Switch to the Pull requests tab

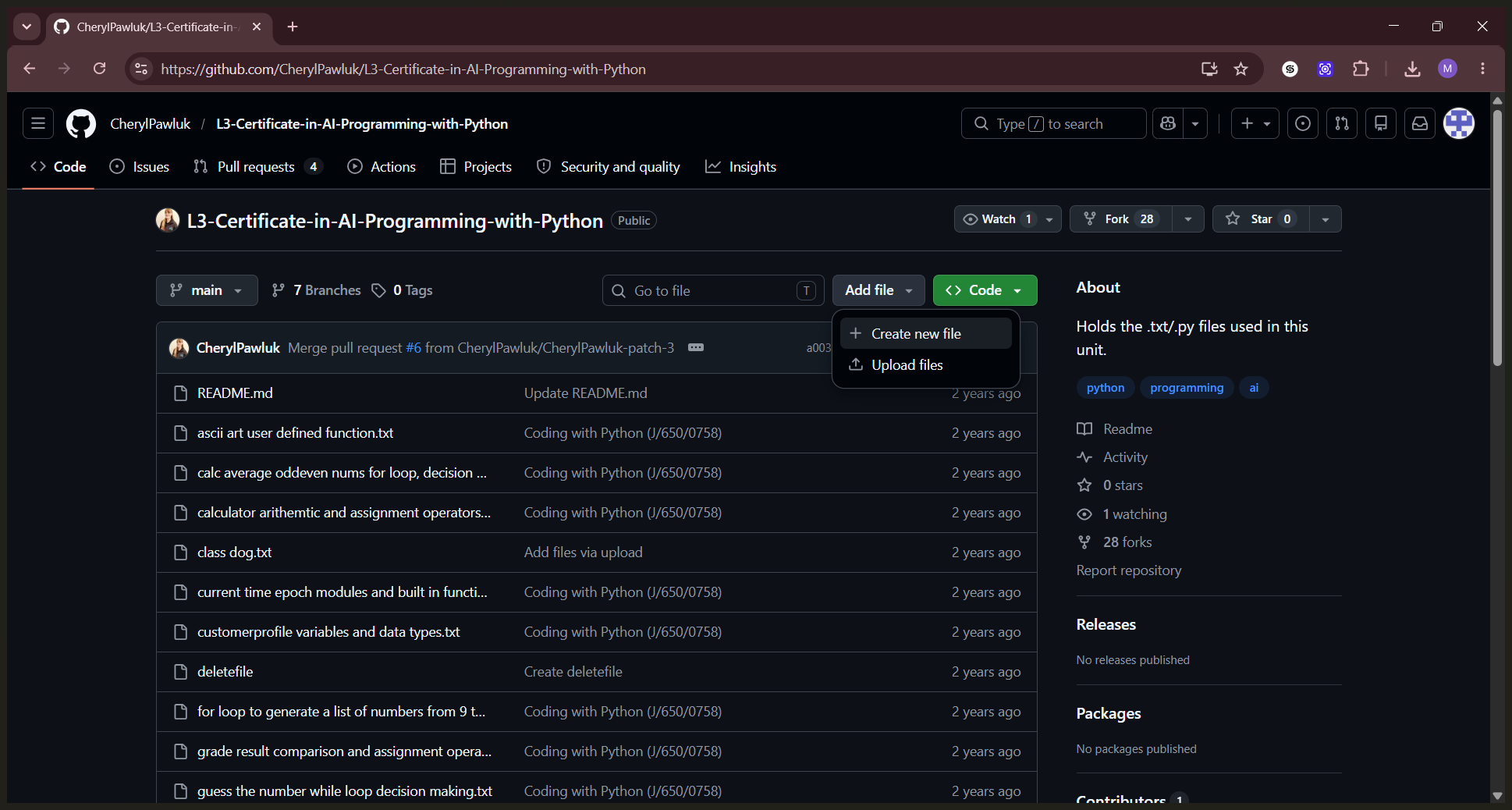pos(257,167)
